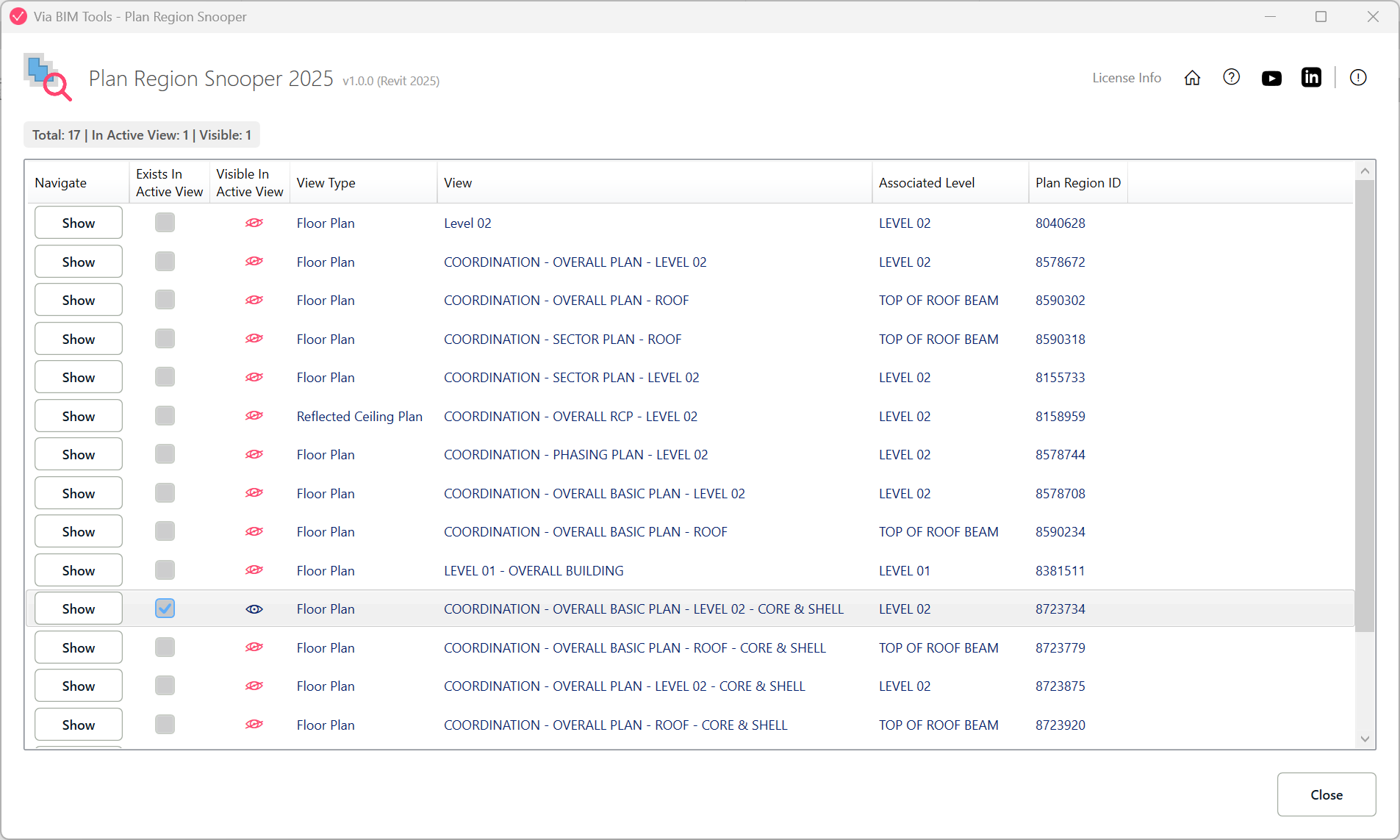The height and width of the screenshot is (840, 1400).
Task: Show plan region with ID 8723920
Action: click(x=79, y=725)
